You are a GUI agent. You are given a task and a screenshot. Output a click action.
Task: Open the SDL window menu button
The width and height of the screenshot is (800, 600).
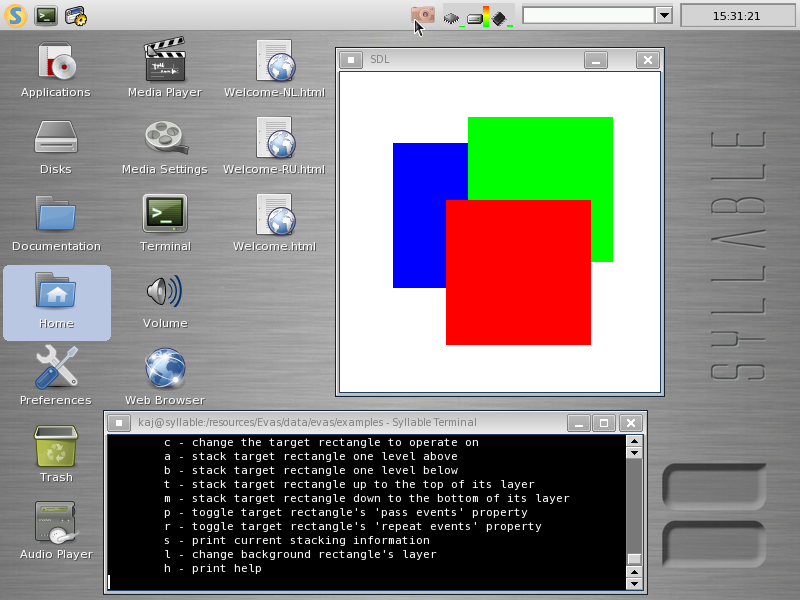point(351,60)
